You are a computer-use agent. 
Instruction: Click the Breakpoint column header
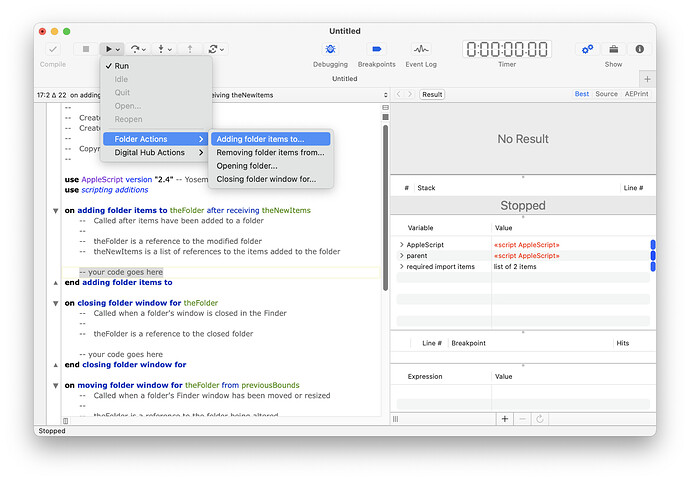(468, 343)
